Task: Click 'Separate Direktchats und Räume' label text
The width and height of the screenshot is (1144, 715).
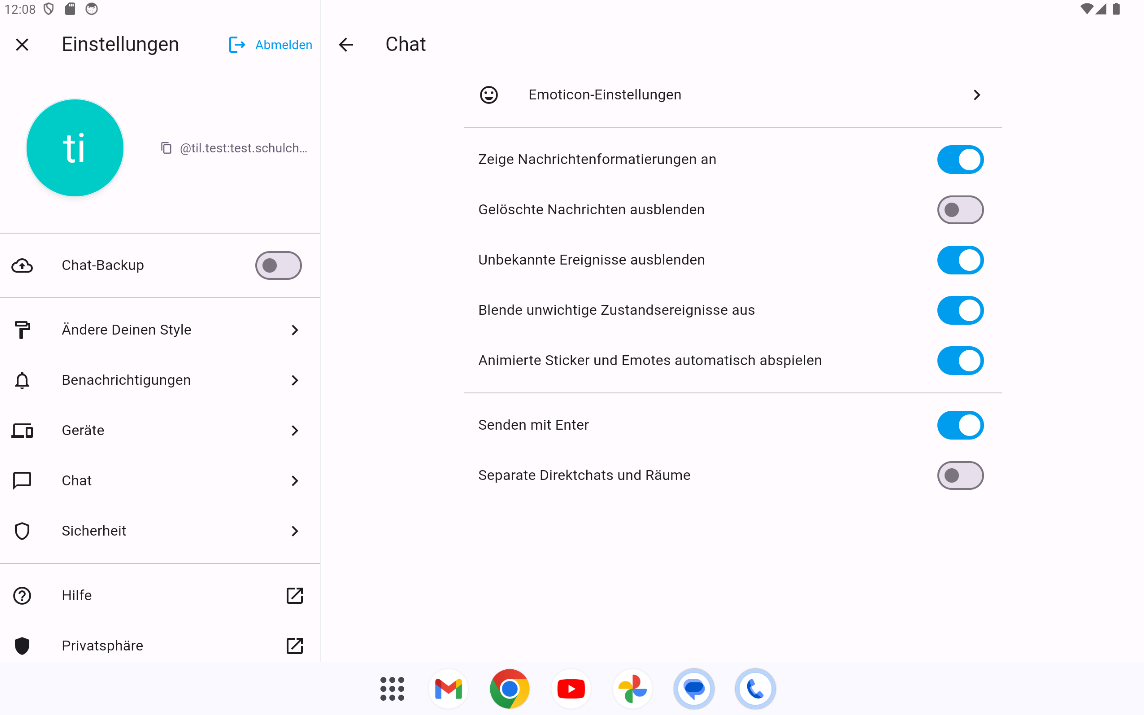Action: [584, 476]
